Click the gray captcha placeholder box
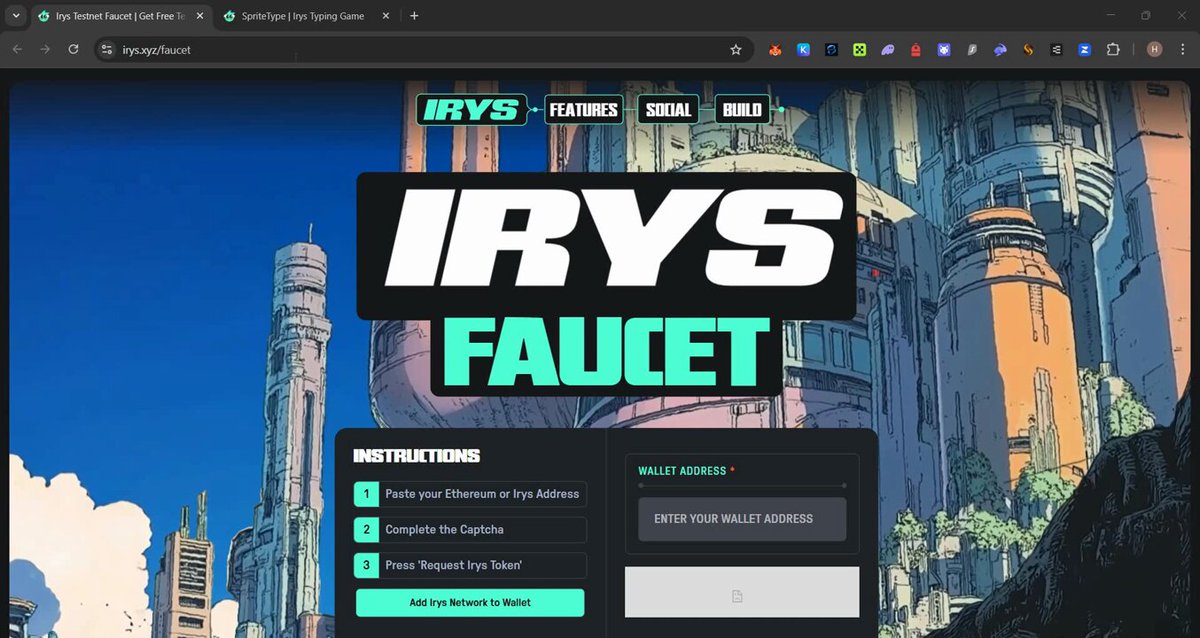Screen dimensions: 1200x638 point(742,592)
